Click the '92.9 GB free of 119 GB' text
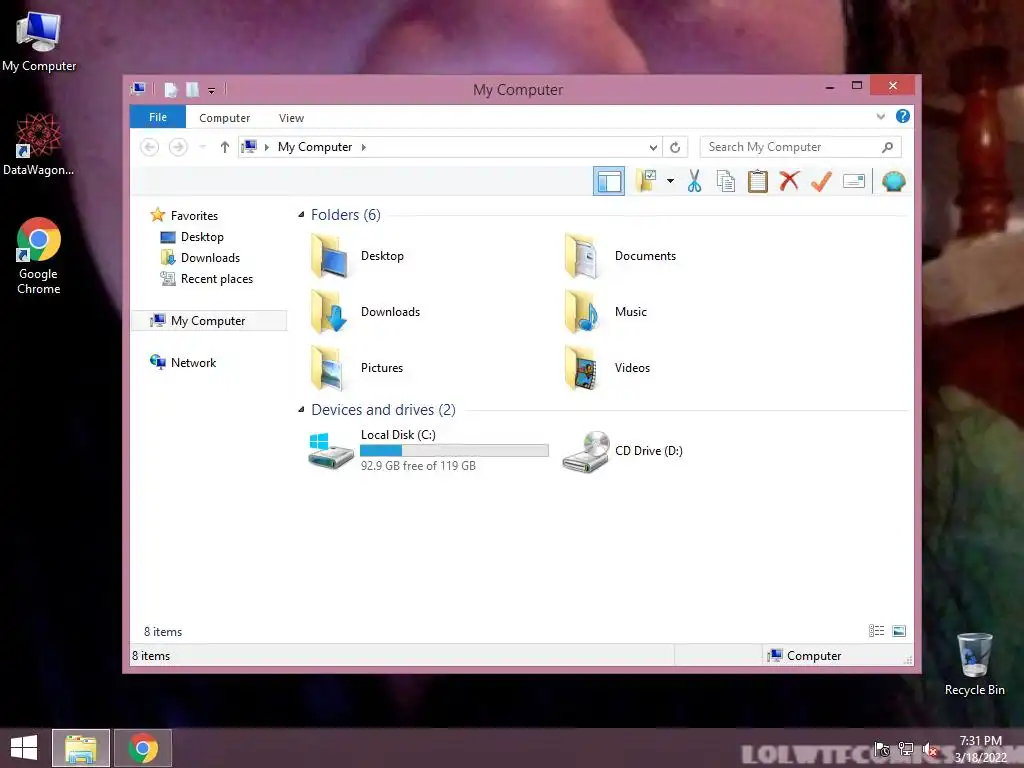1024x768 pixels. (418, 466)
